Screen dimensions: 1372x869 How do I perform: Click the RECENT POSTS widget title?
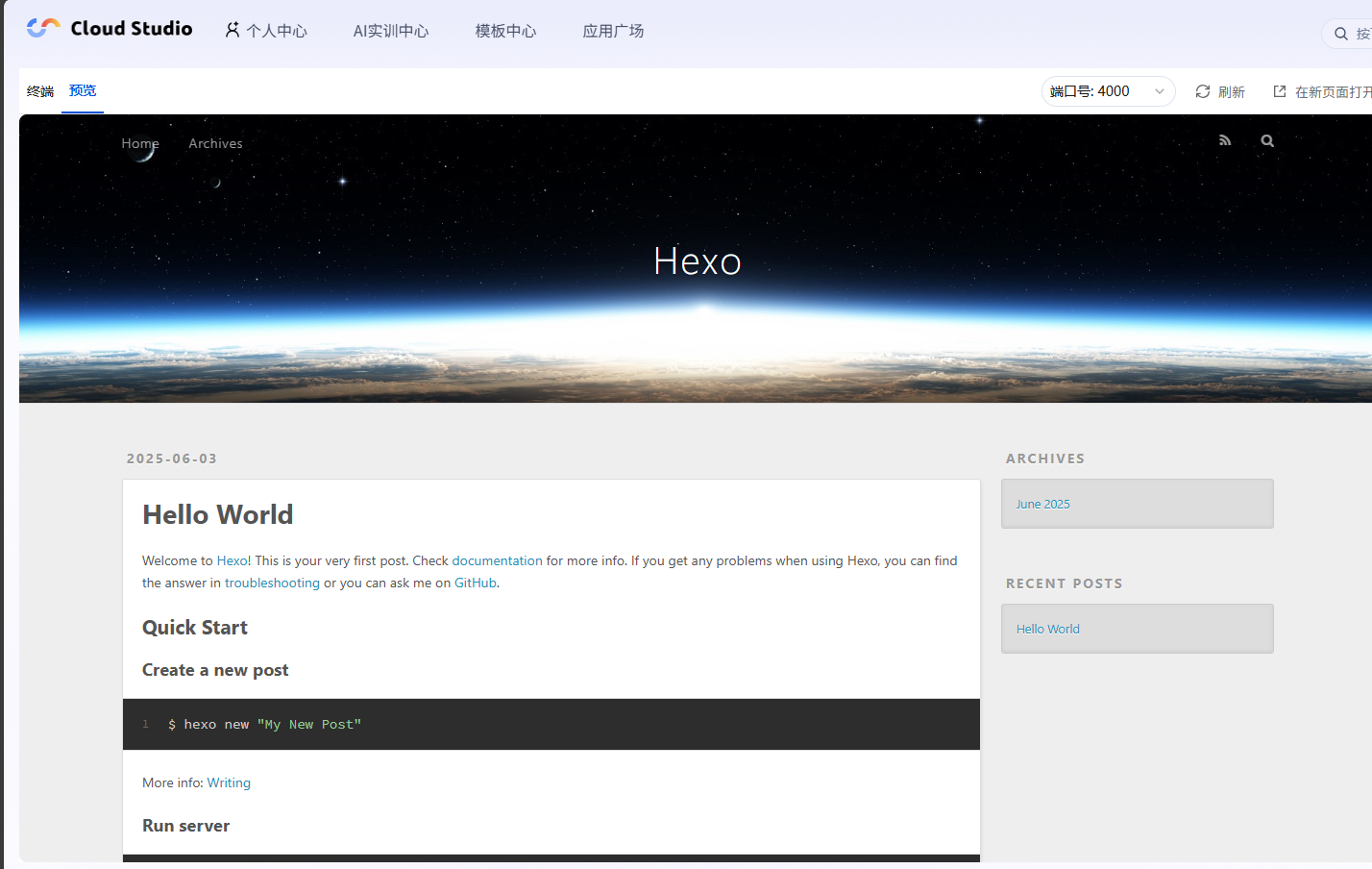click(1065, 583)
